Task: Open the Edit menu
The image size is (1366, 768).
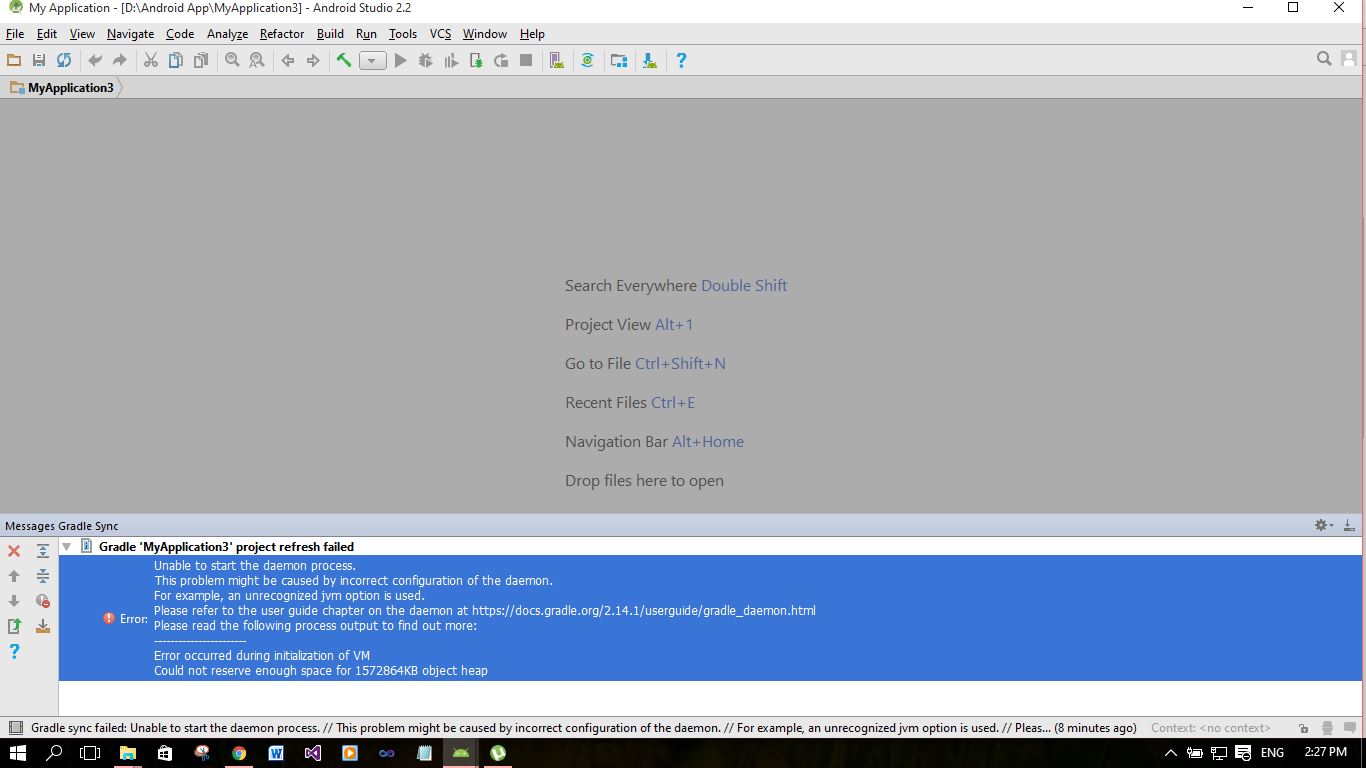Action: coord(47,34)
